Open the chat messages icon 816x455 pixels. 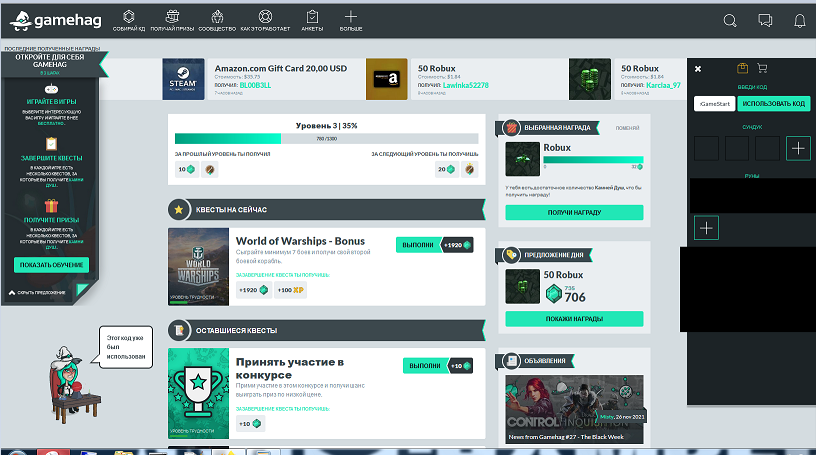[x=765, y=20]
